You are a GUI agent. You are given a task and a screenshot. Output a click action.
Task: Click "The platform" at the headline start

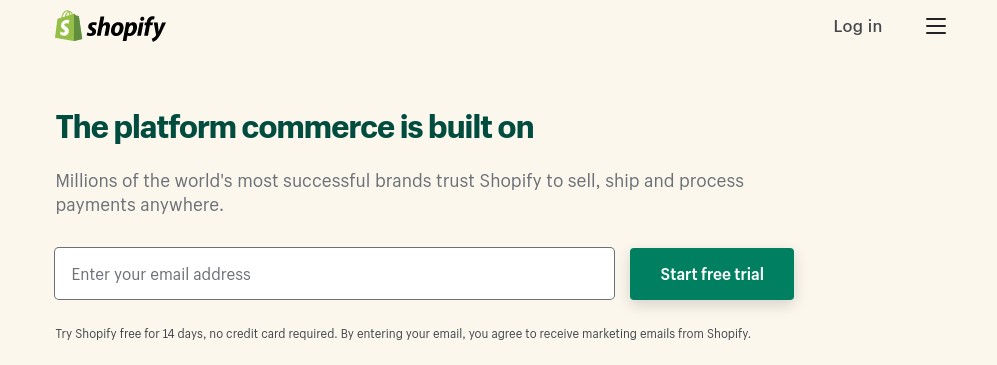tap(146, 127)
